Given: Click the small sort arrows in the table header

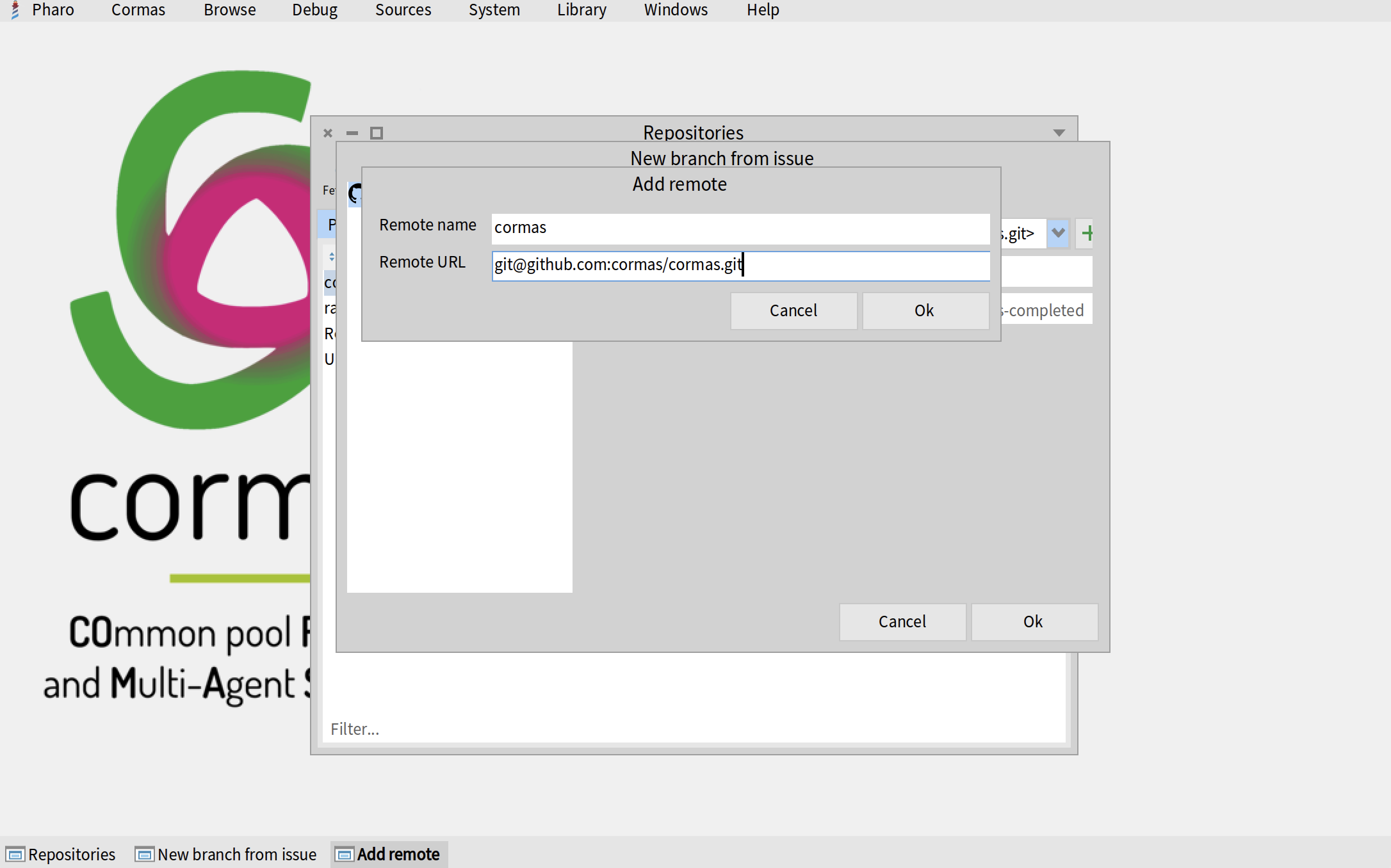Looking at the screenshot, I should click(x=331, y=257).
